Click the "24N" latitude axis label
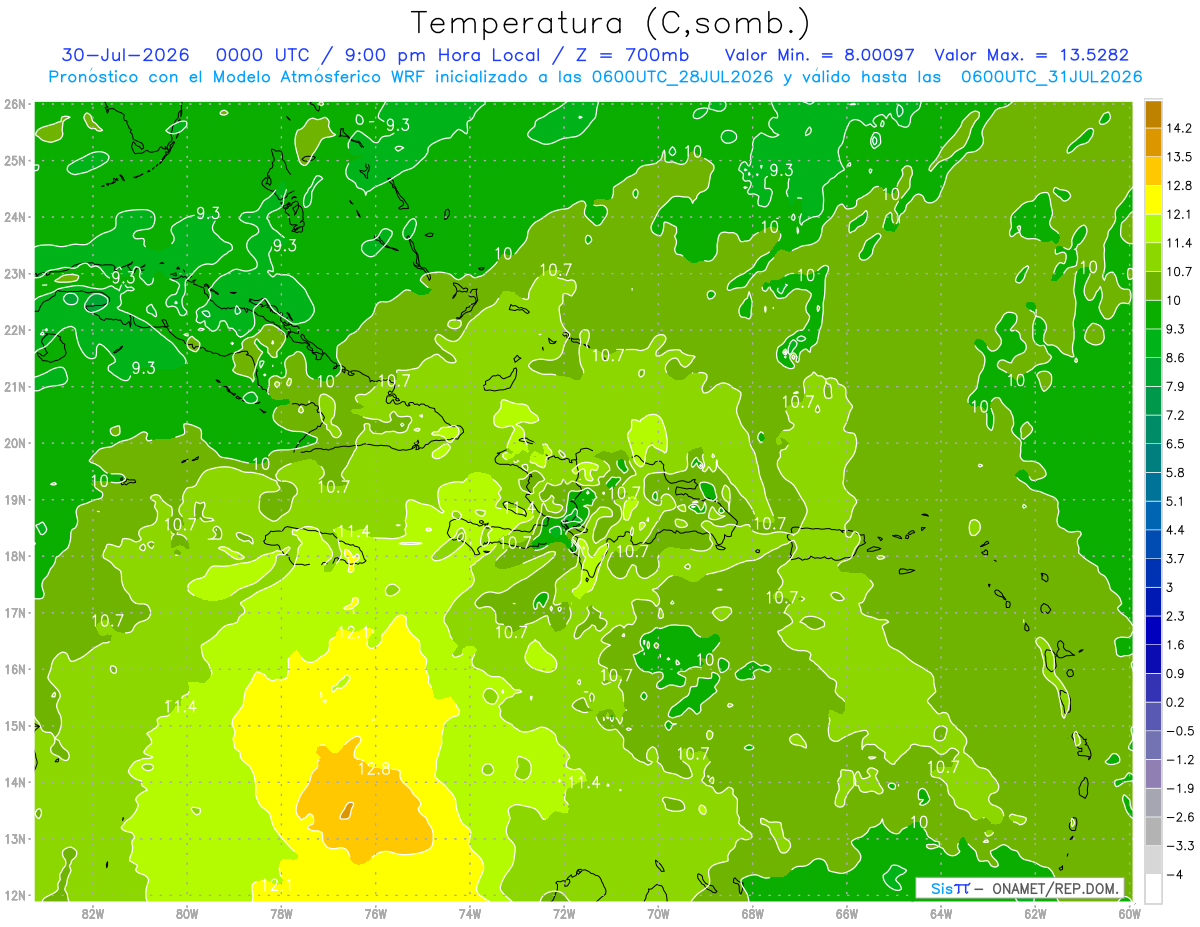This screenshot has width=1200, height=927. [15, 217]
